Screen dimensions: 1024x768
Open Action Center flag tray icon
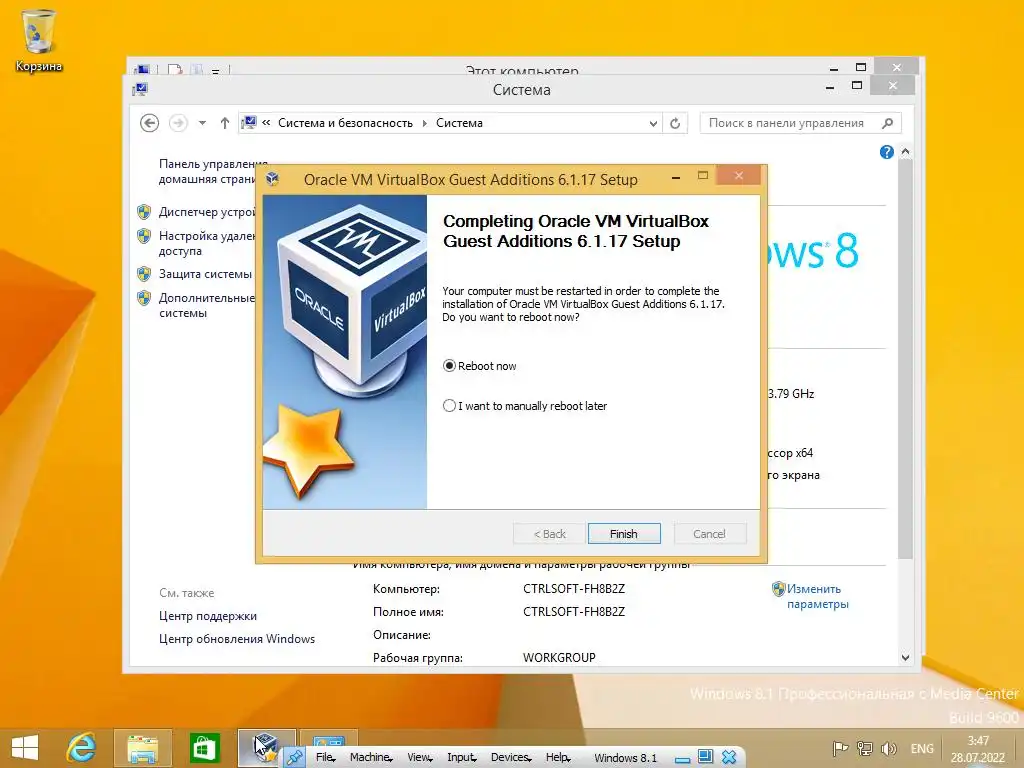(x=840, y=748)
